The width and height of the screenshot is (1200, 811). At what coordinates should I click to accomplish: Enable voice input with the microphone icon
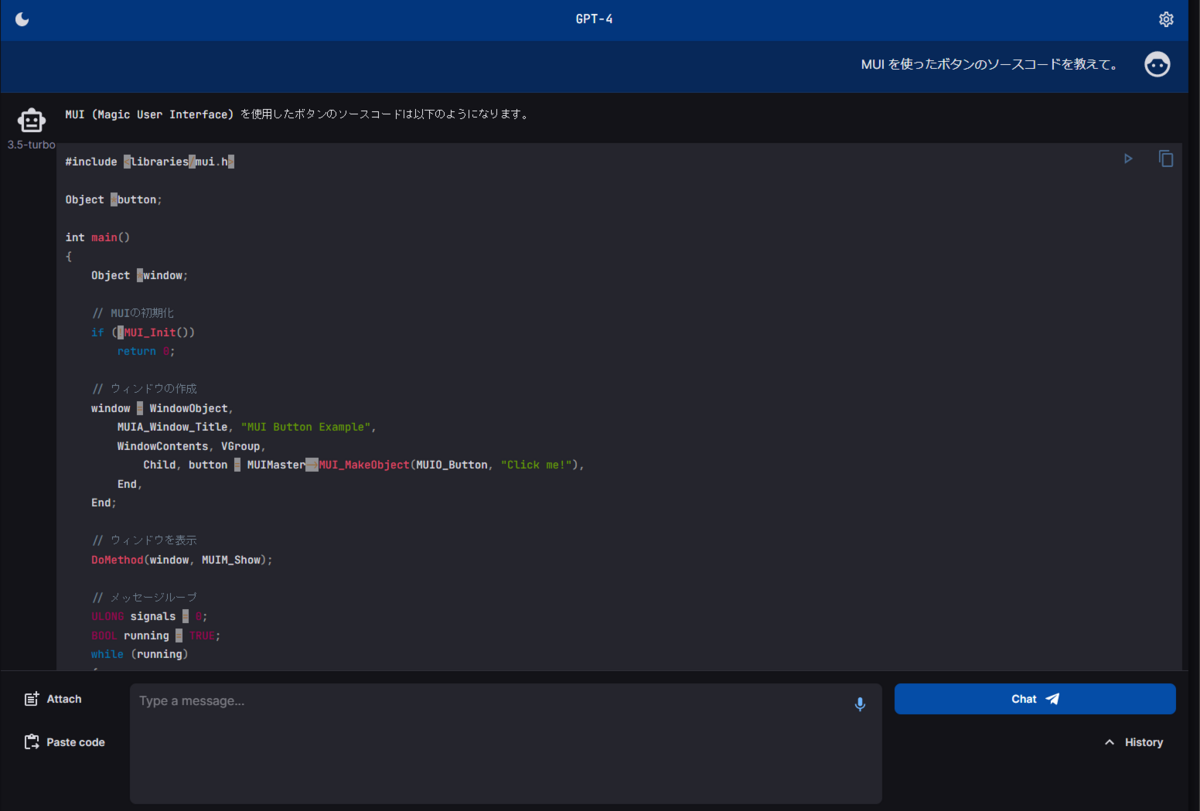tap(859, 704)
